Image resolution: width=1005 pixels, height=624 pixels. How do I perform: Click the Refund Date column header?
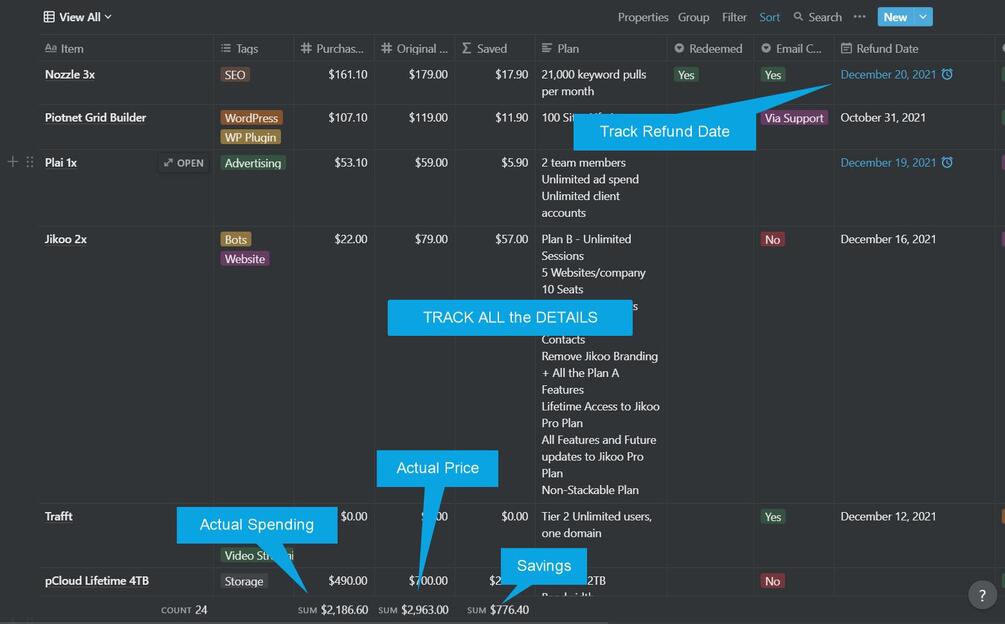coord(914,49)
